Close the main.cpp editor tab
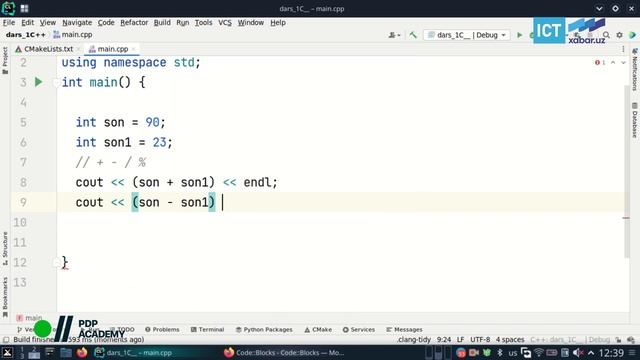 coord(133,49)
